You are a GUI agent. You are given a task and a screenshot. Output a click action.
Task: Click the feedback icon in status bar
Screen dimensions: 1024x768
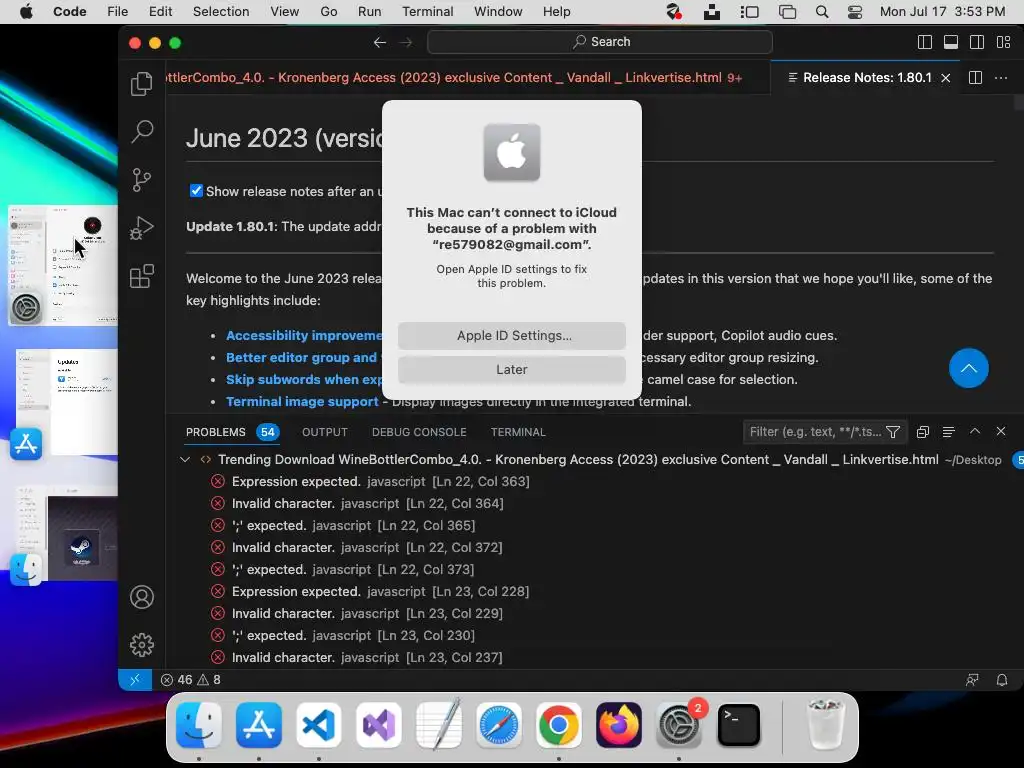pyautogui.click(x=972, y=680)
